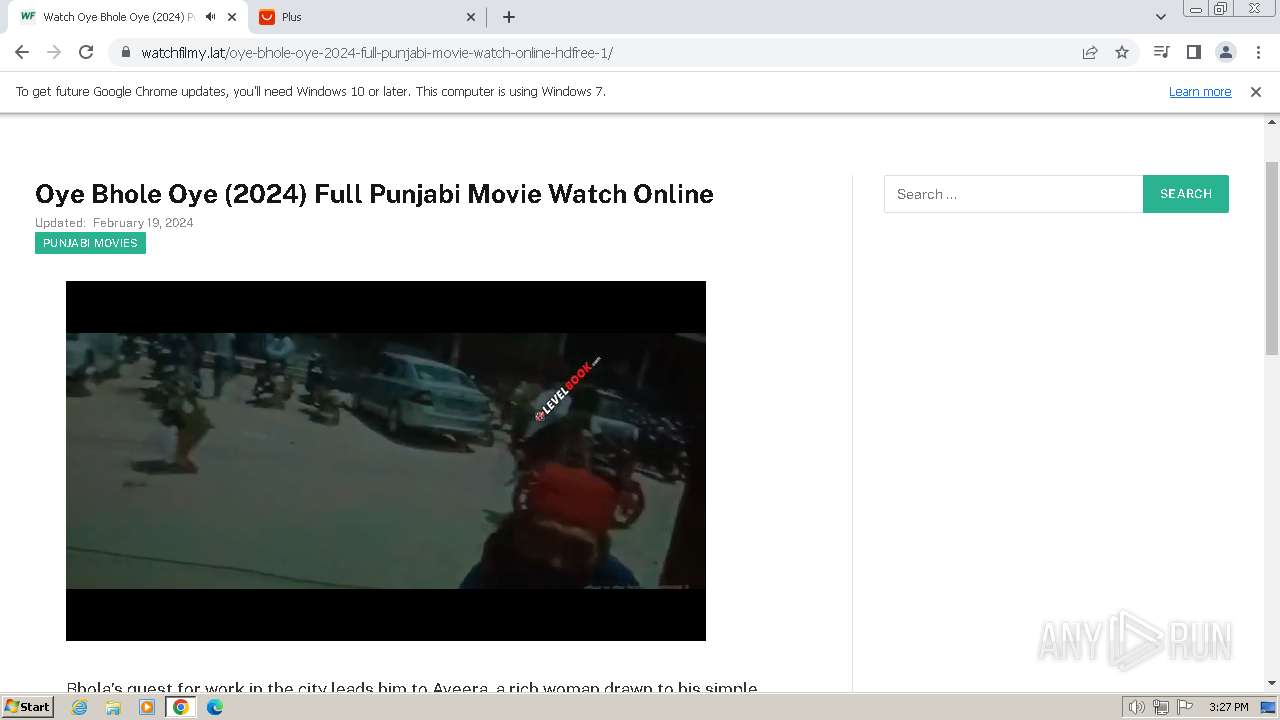Reload the current page
The image size is (1280, 720).
click(86, 52)
